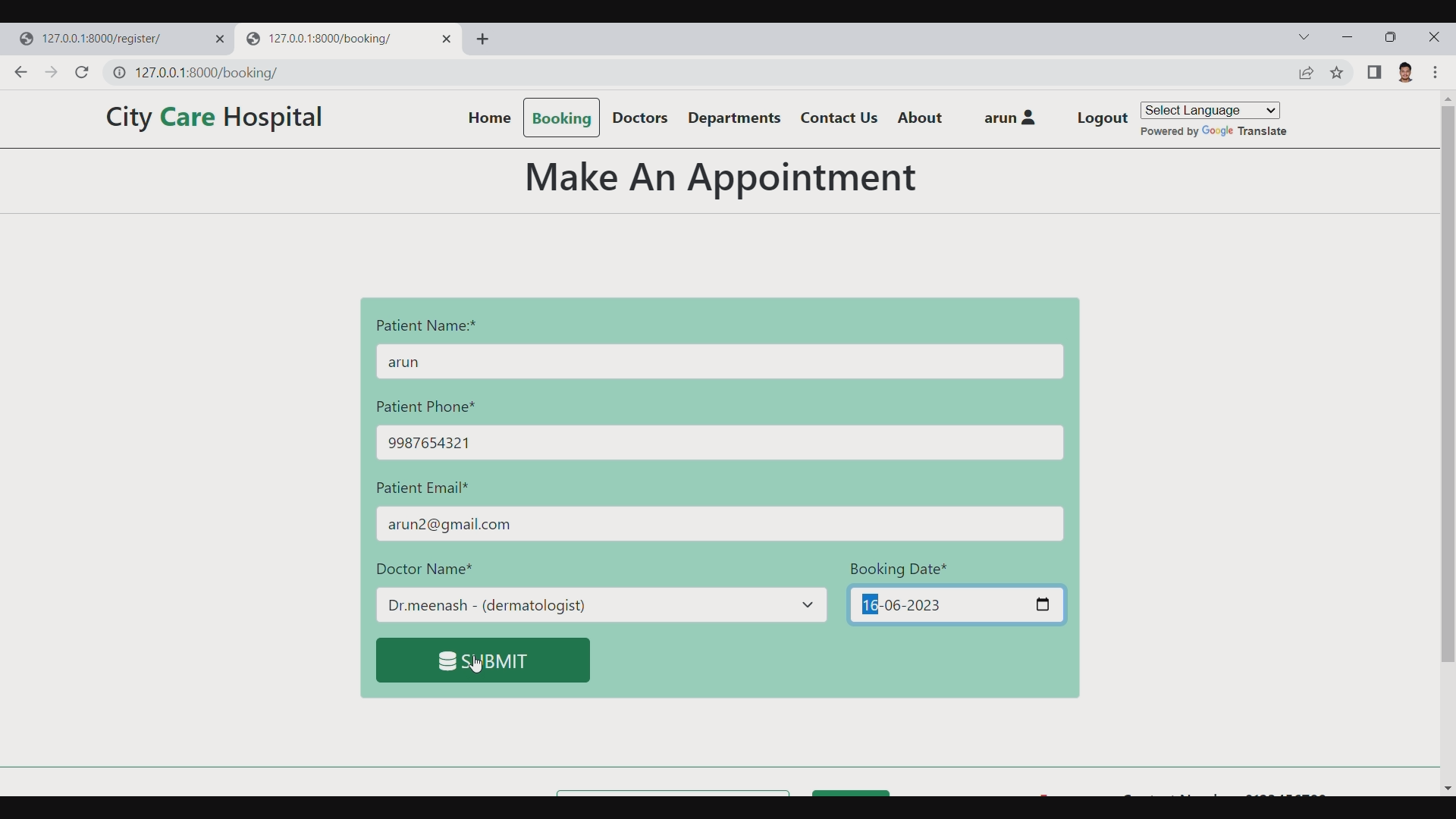Click the SUBMIT button
The height and width of the screenshot is (819, 1456).
tap(482, 661)
